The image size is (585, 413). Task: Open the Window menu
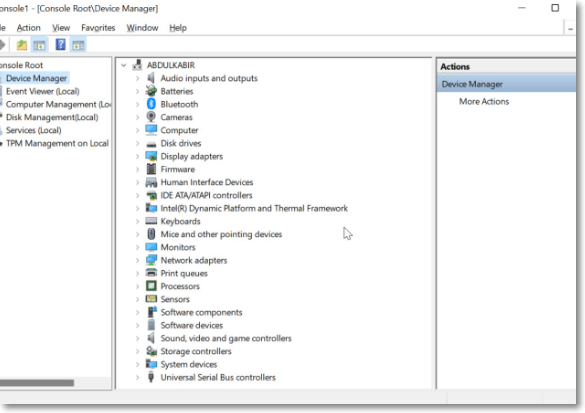pyautogui.click(x=142, y=28)
